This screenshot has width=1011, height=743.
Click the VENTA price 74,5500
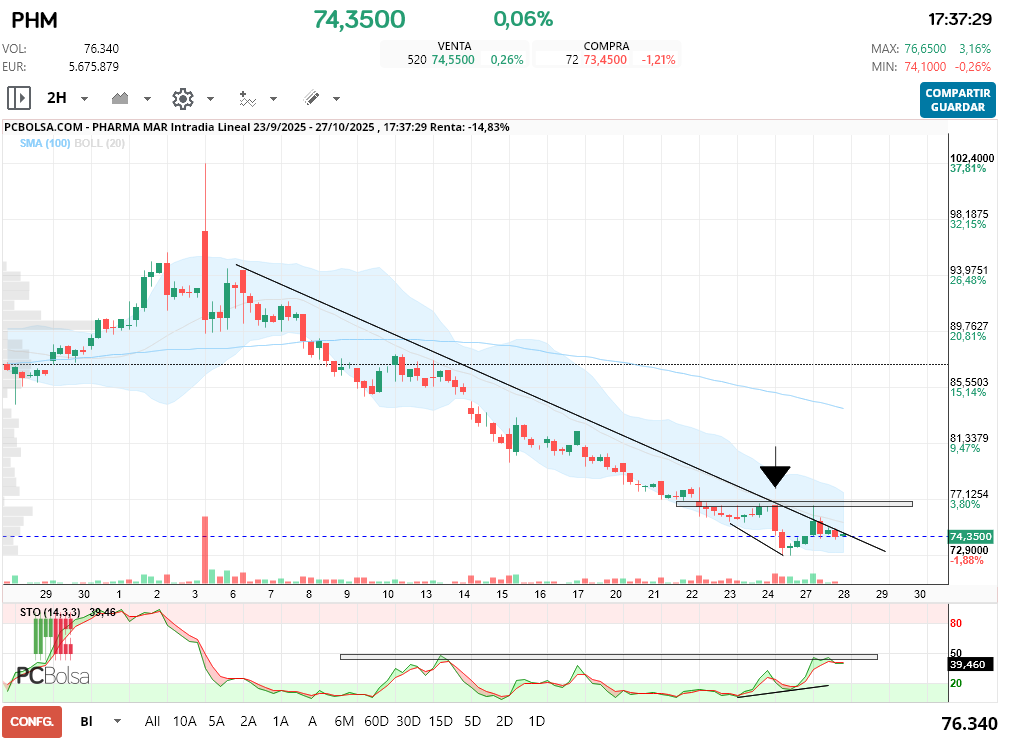[452, 60]
